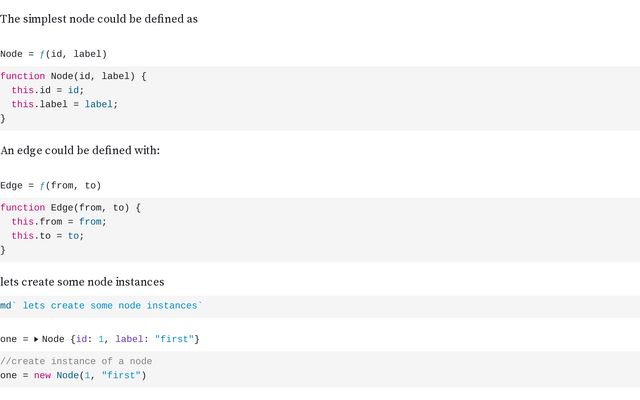Click the 'this.from = from;' code line
This screenshot has height=400, width=640.
pos(58,222)
